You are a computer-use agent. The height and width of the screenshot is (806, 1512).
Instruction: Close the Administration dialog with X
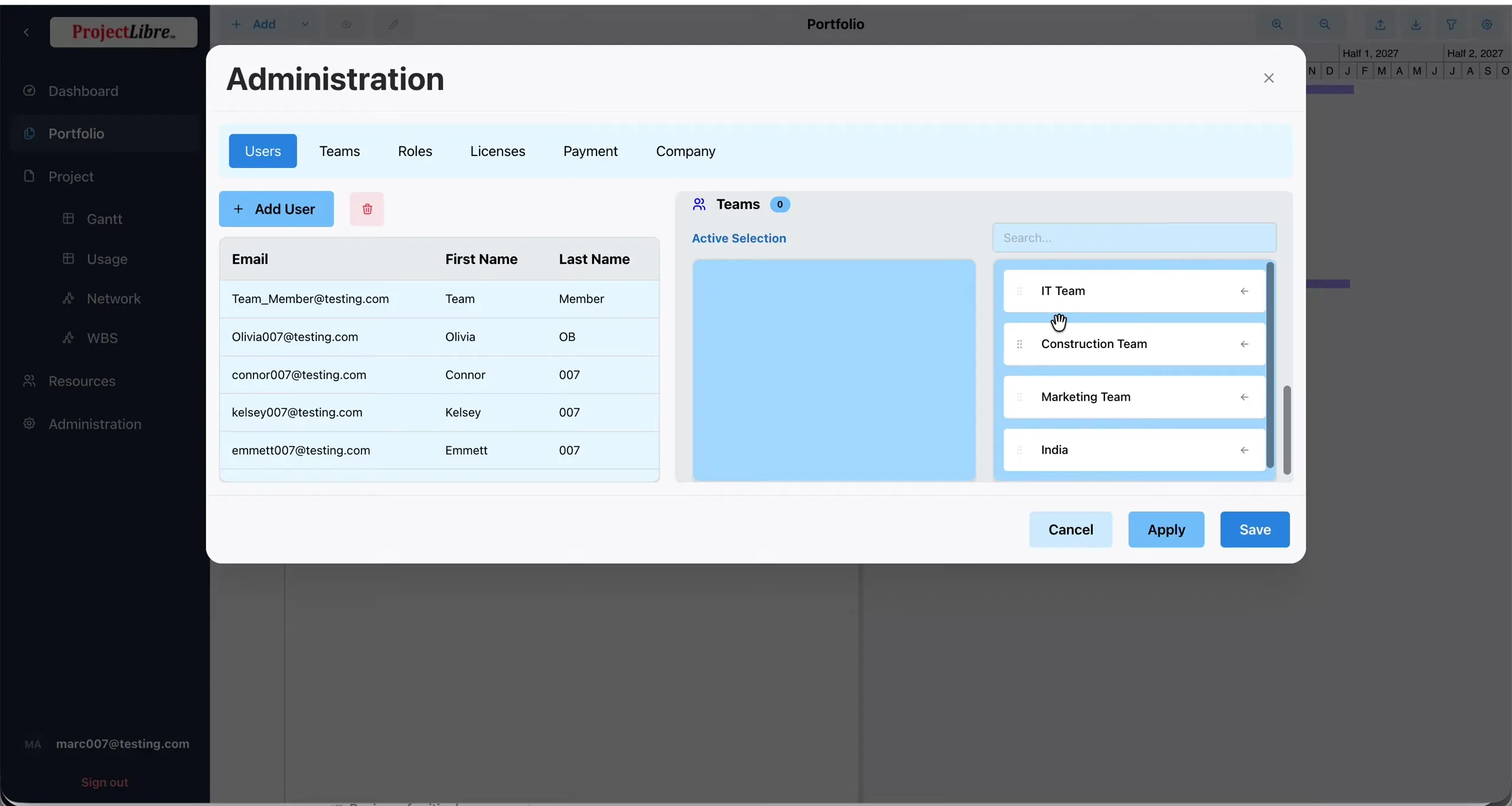[1269, 78]
